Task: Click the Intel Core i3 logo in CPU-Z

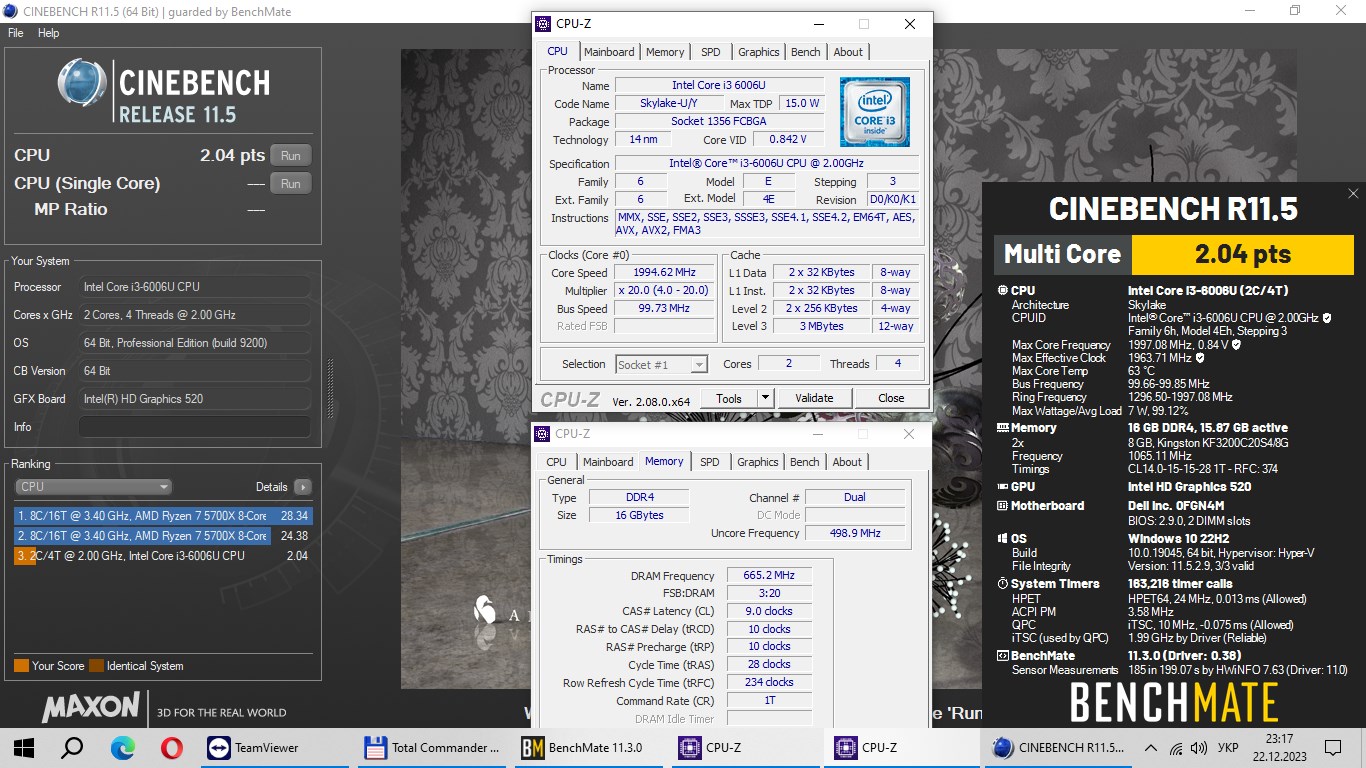Action: pyautogui.click(x=875, y=112)
